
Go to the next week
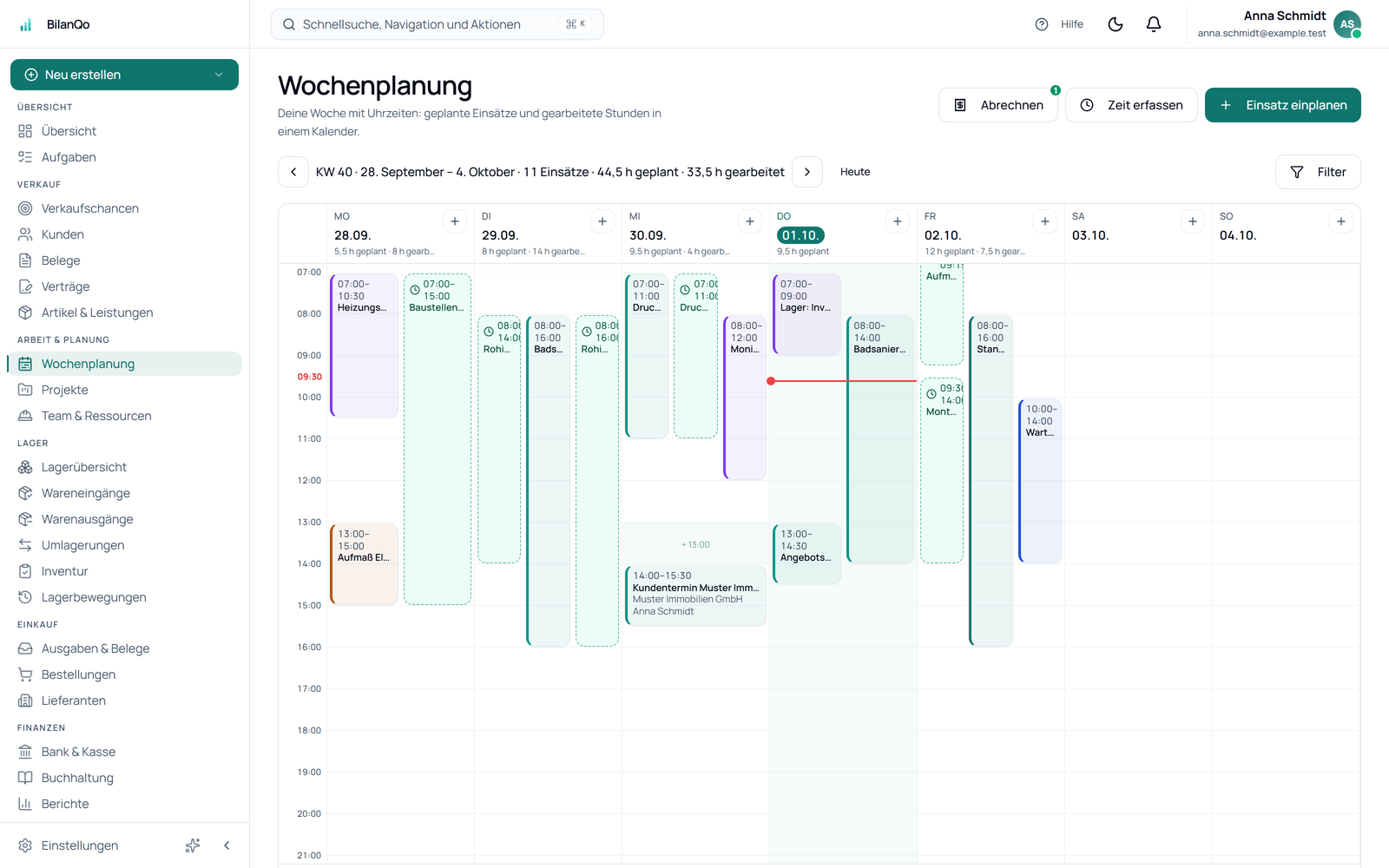[x=807, y=172]
